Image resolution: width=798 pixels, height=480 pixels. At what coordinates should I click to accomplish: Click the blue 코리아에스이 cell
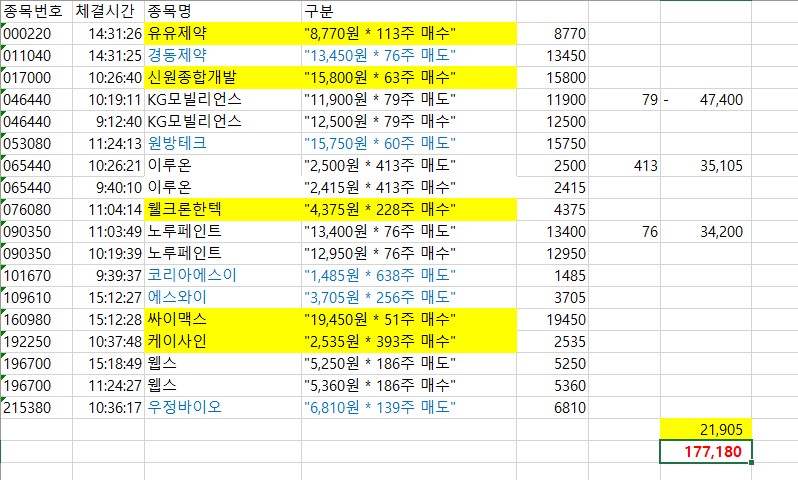pyautogui.click(x=223, y=275)
